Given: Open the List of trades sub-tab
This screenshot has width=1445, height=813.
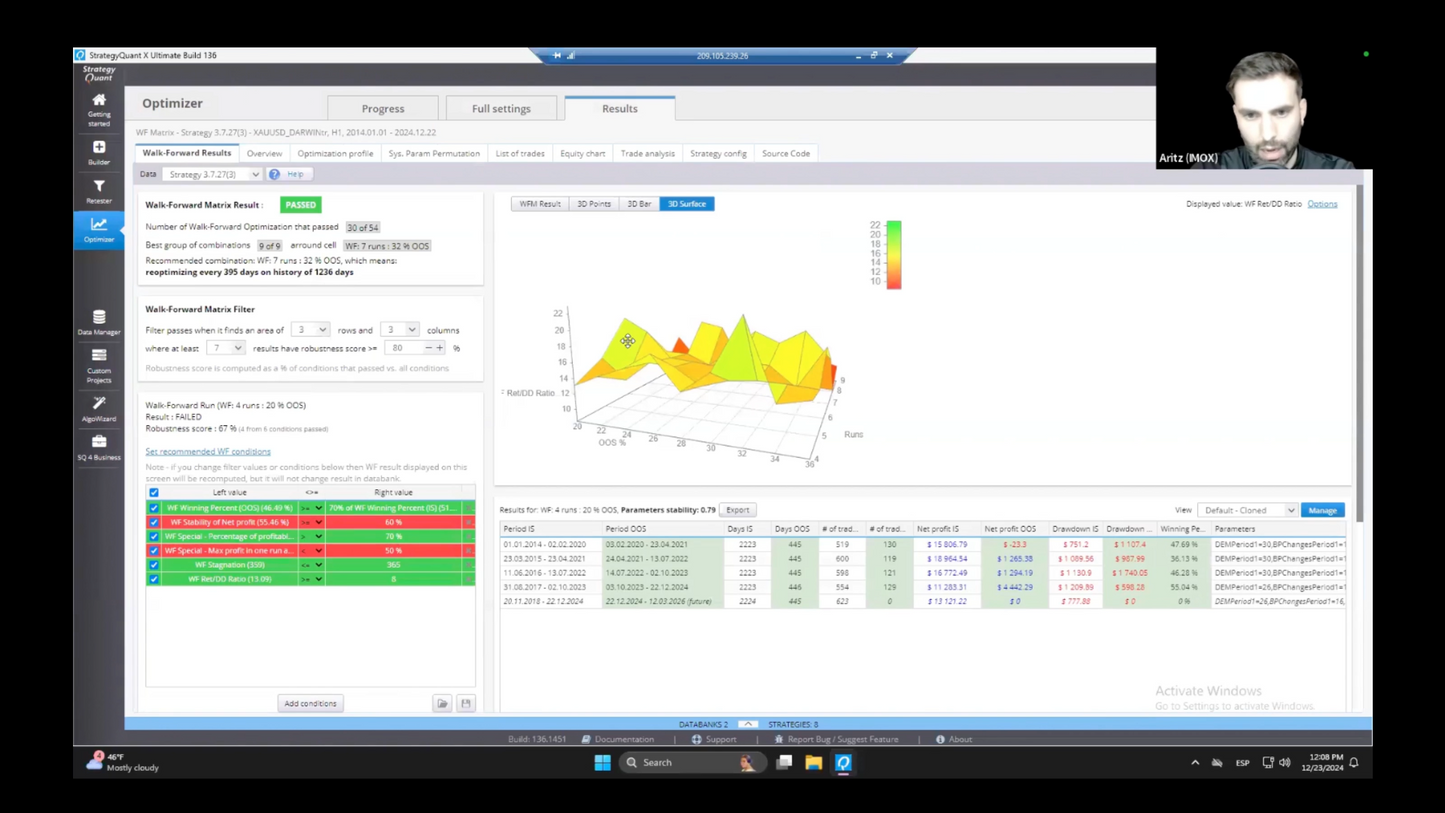Looking at the screenshot, I should 520,153.
